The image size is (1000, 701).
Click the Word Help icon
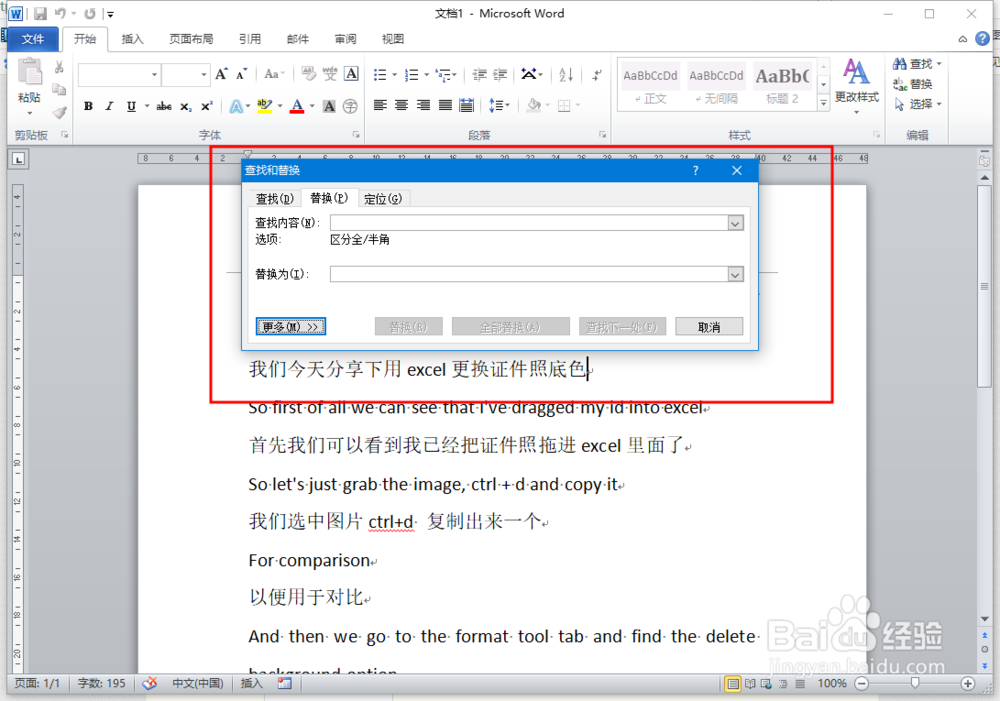982,39
